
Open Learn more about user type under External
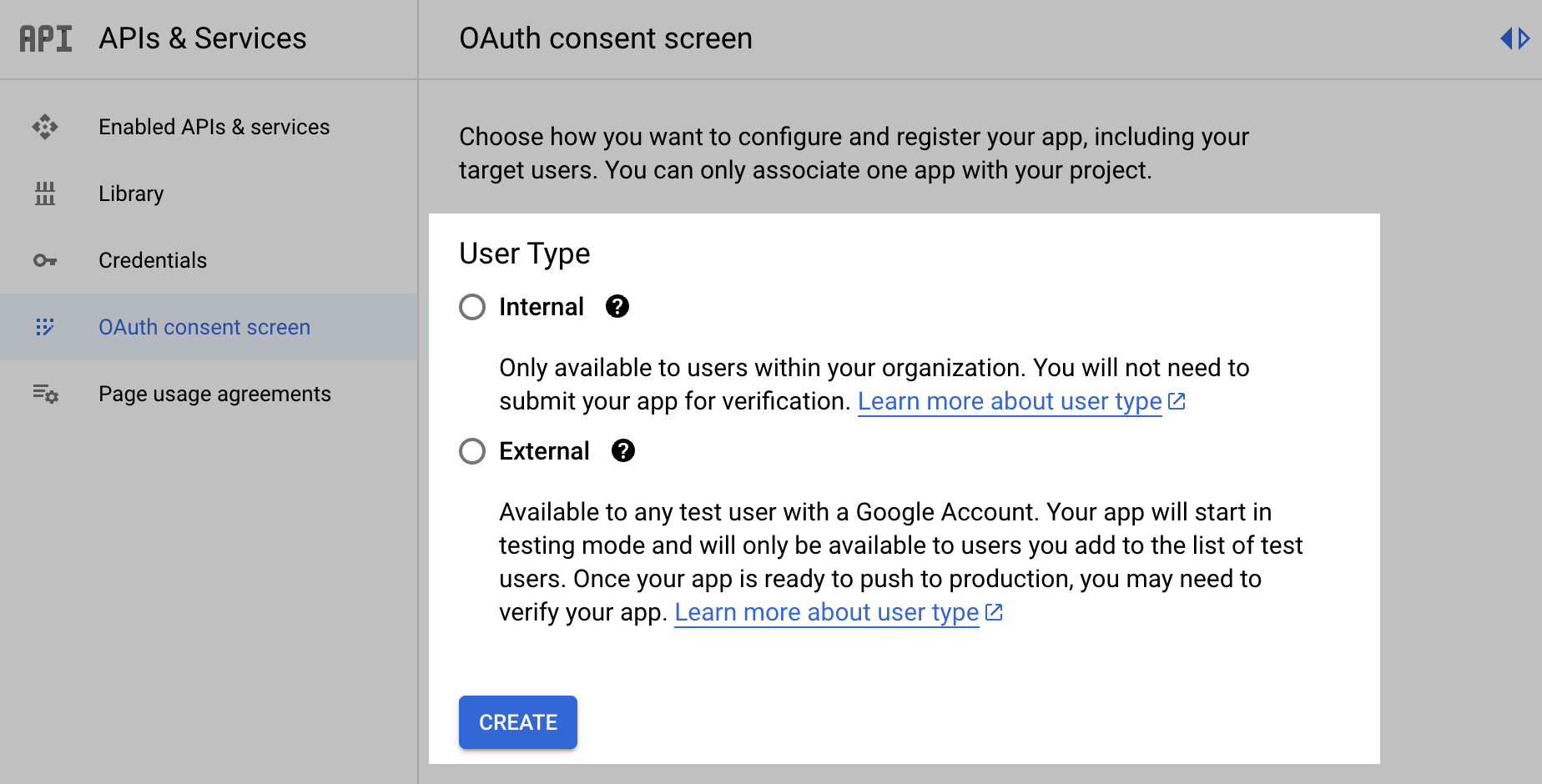click(x=826, y=612)
